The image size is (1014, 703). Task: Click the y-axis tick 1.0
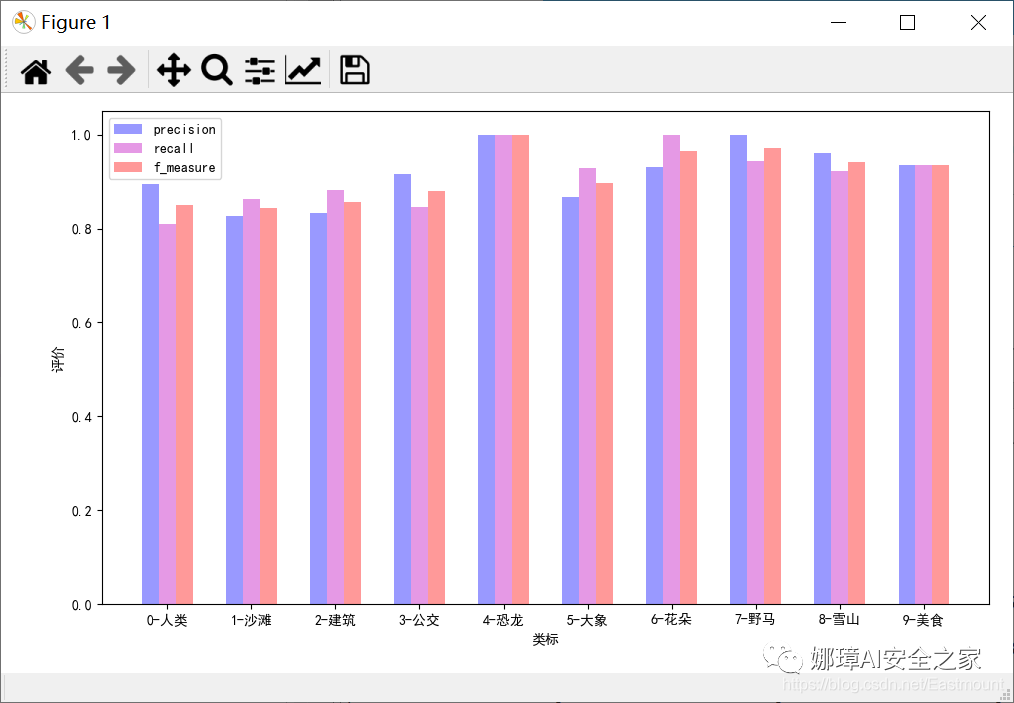(81, 135)
